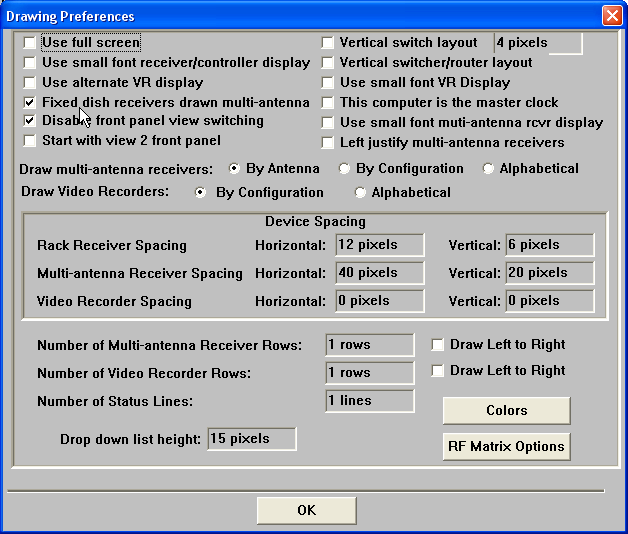Check This computer is the master clock
The height and width of the screenshot is (534, 628).
pos(328,103)
